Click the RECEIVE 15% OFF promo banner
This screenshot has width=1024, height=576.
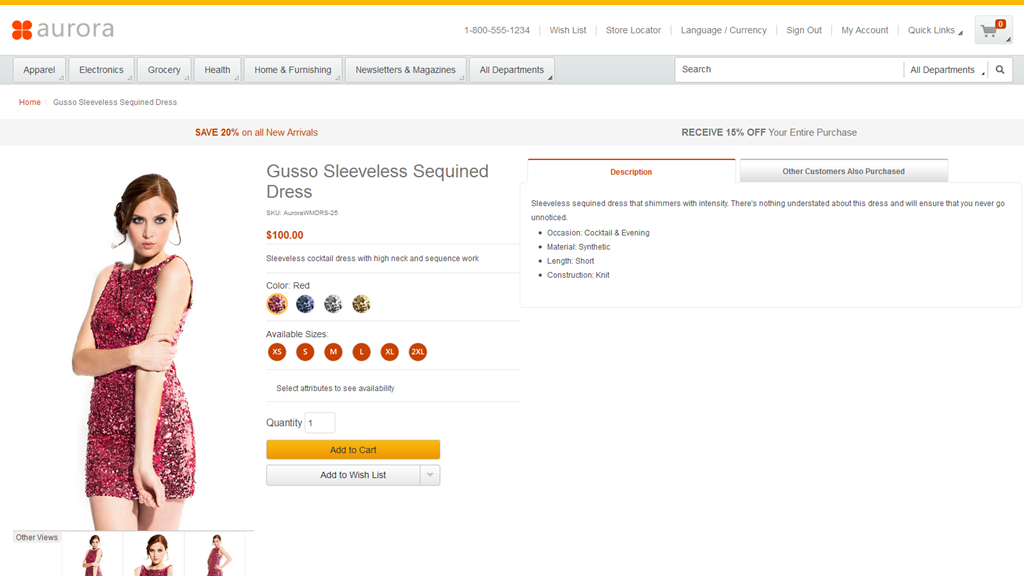click(x=769, y=133)
